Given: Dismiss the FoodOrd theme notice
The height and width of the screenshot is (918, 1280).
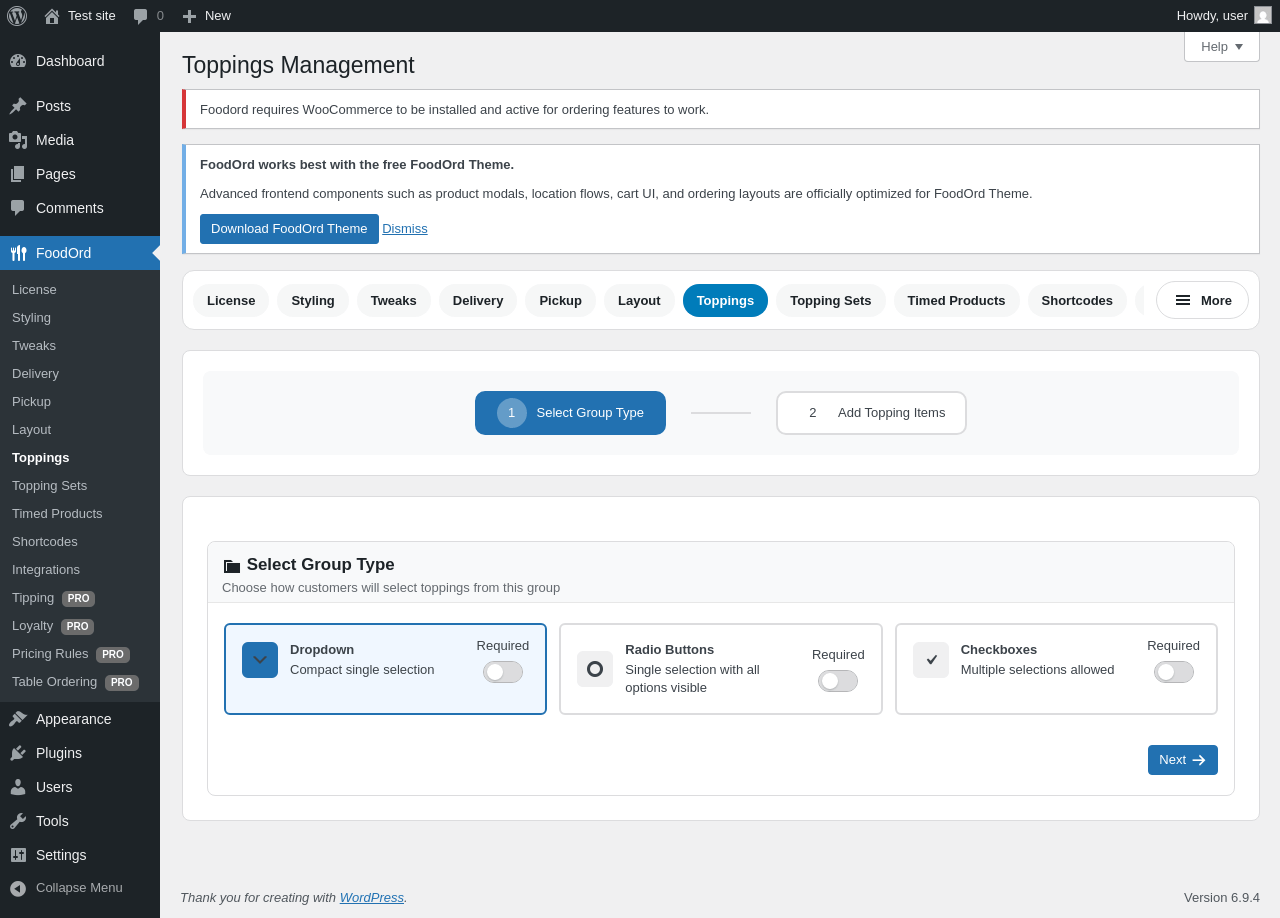Looking at the screenshot, I should (405, 229).
